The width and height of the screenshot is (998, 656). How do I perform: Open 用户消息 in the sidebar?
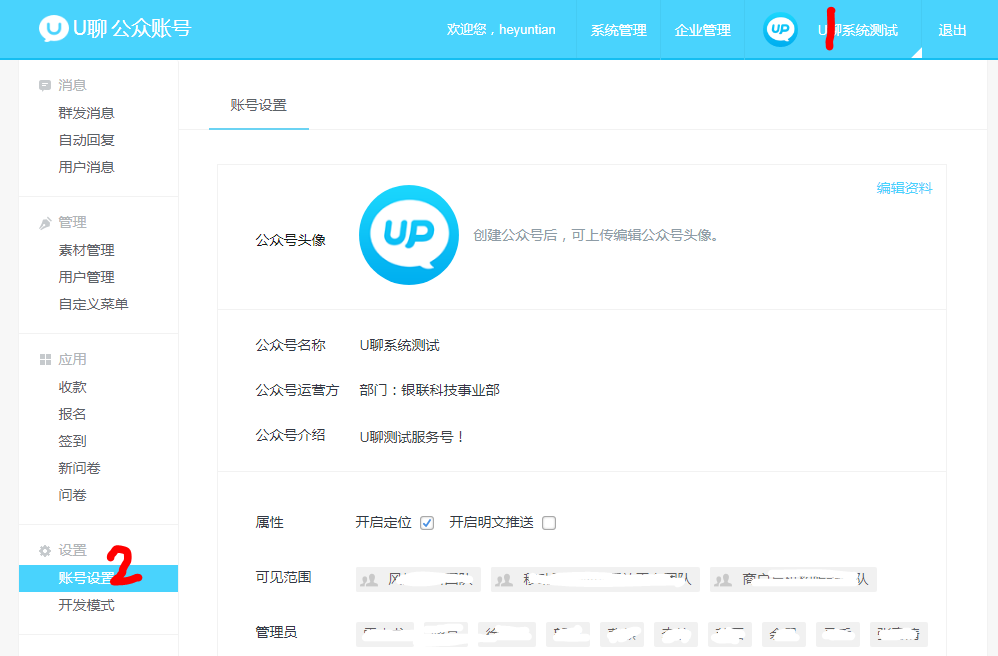point(87,167)
